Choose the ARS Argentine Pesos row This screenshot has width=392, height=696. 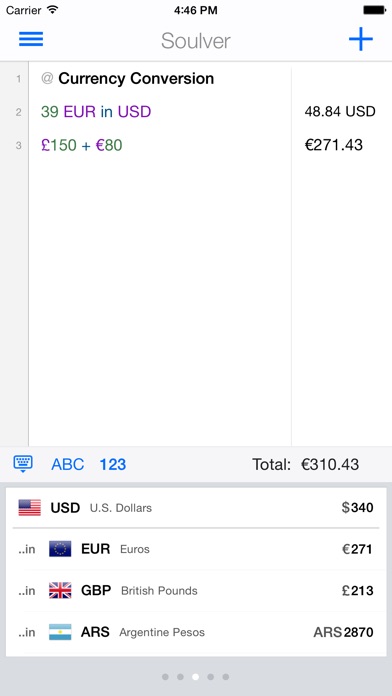click(196, 632)
